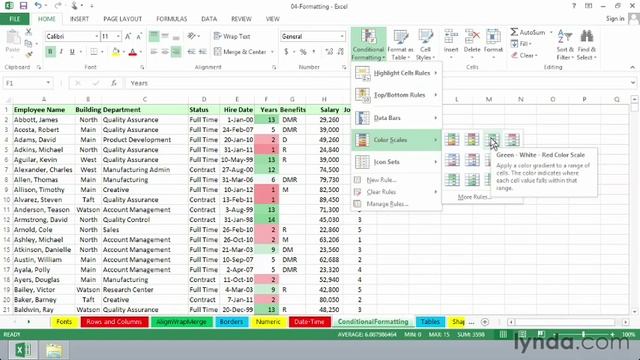Click the Accounting dollar format icon
Viewport: 640px width, 360px height.
pyautogui.click(x=286, y=52)
